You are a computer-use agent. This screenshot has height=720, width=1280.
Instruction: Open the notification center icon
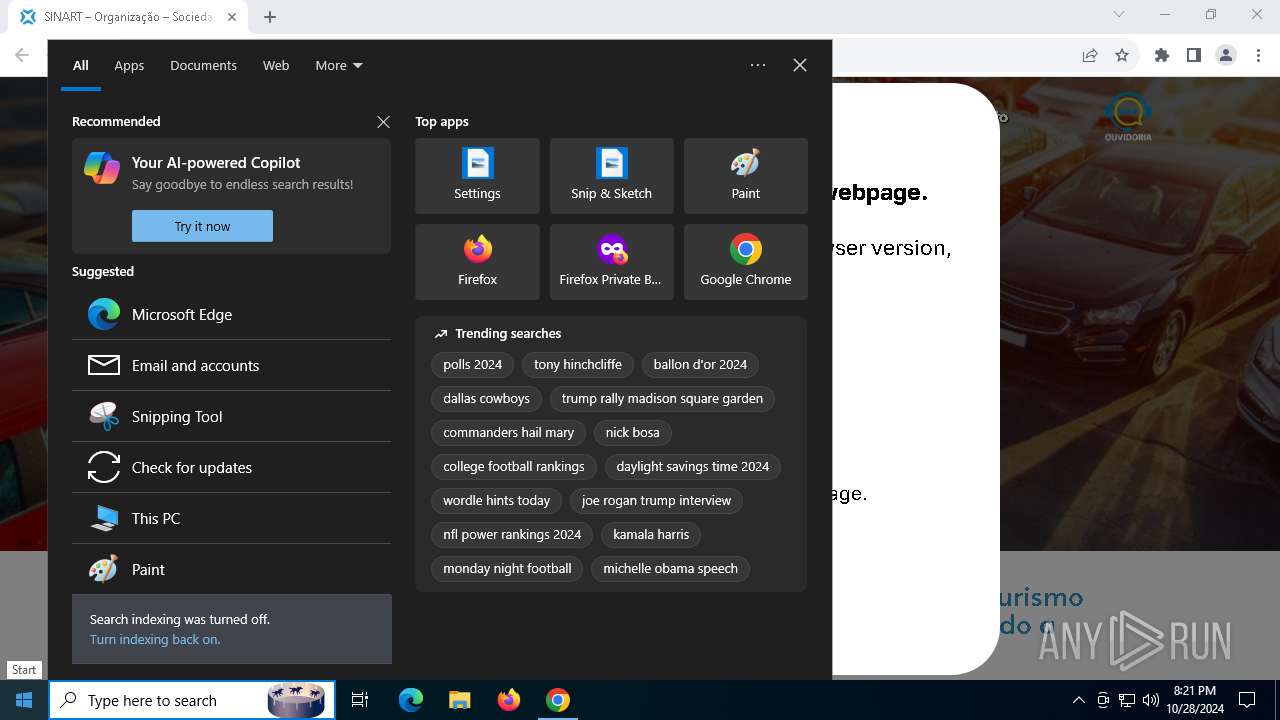point(1247,700)
